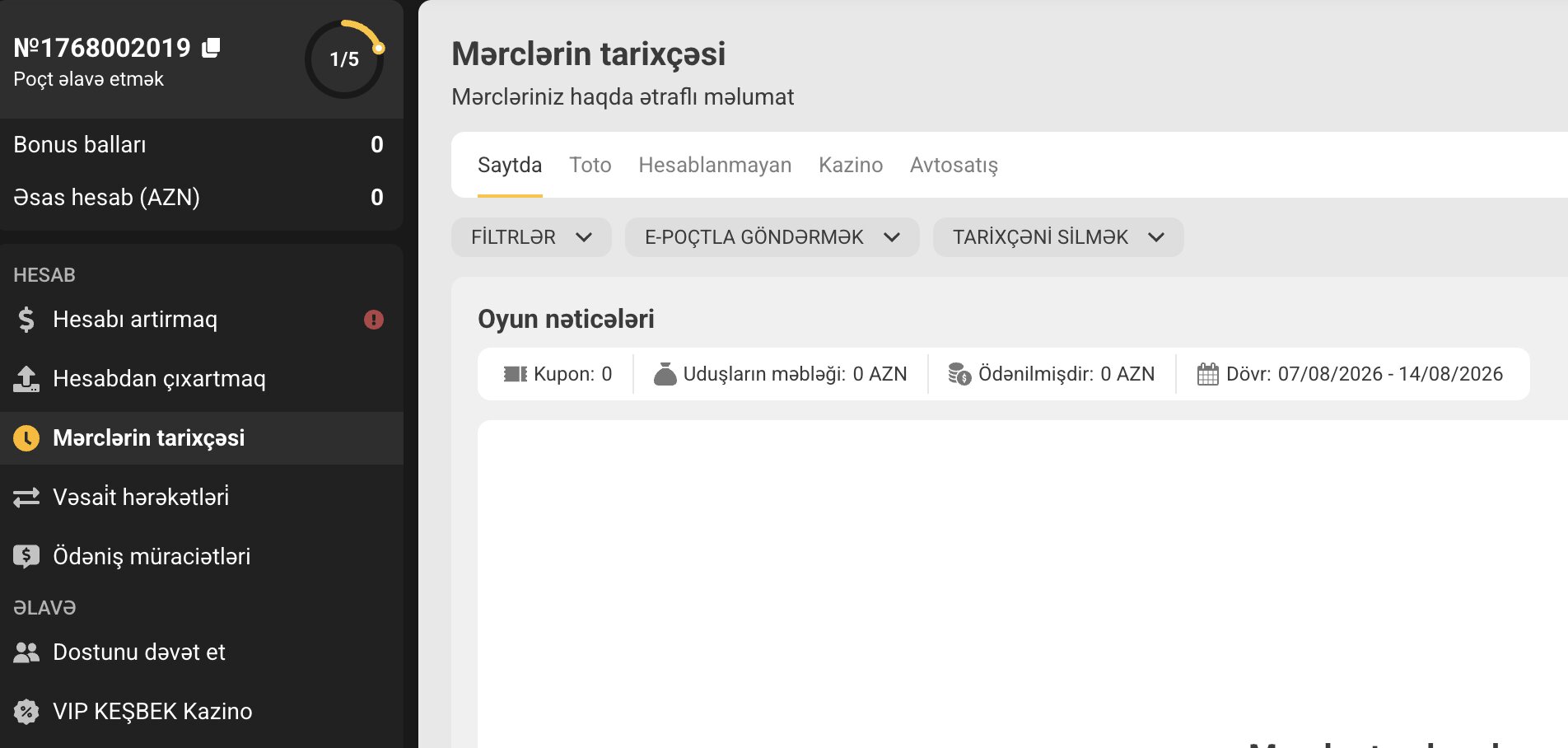Click Ödənilmişdir: 0 AZN text
Screen dimensions: 1568x748
point(1066,374)
